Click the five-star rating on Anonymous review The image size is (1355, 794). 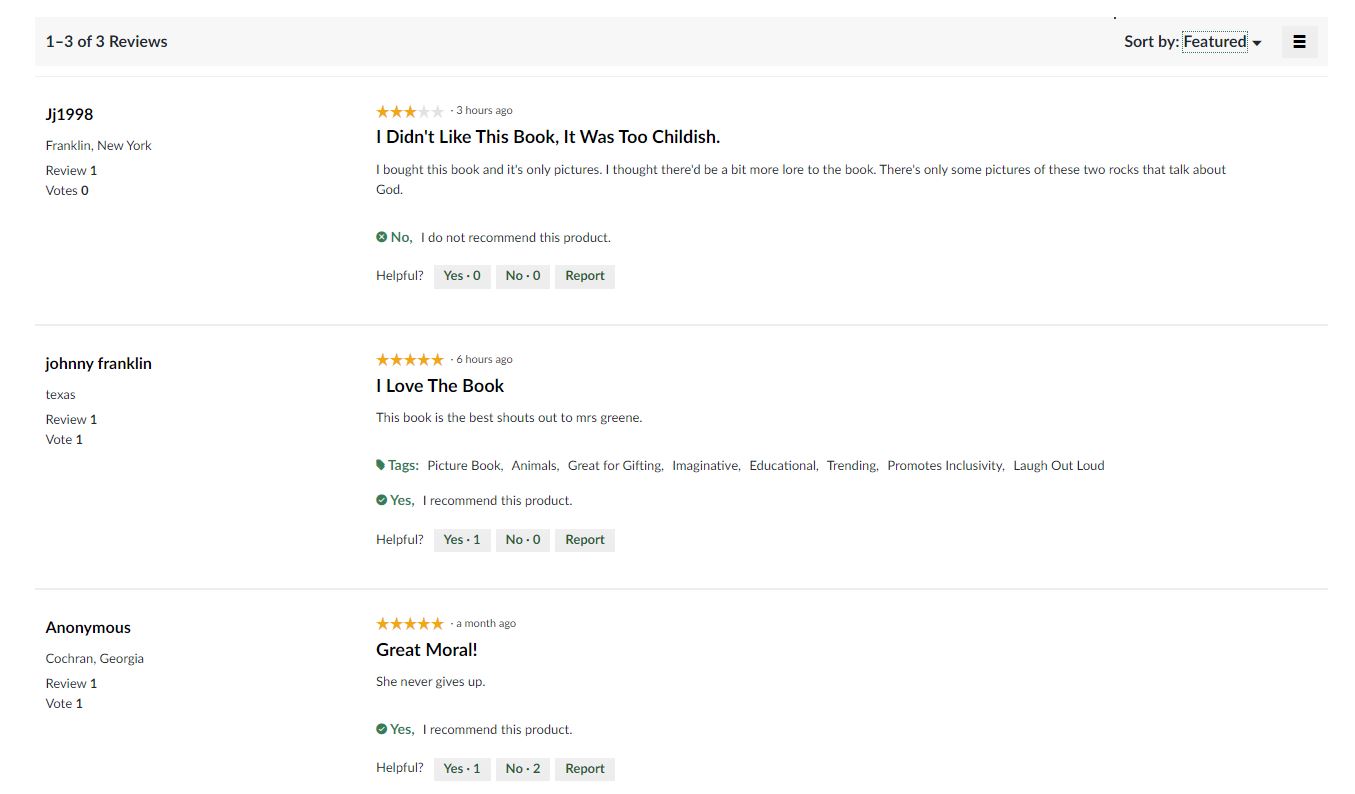tap(409, 624)
